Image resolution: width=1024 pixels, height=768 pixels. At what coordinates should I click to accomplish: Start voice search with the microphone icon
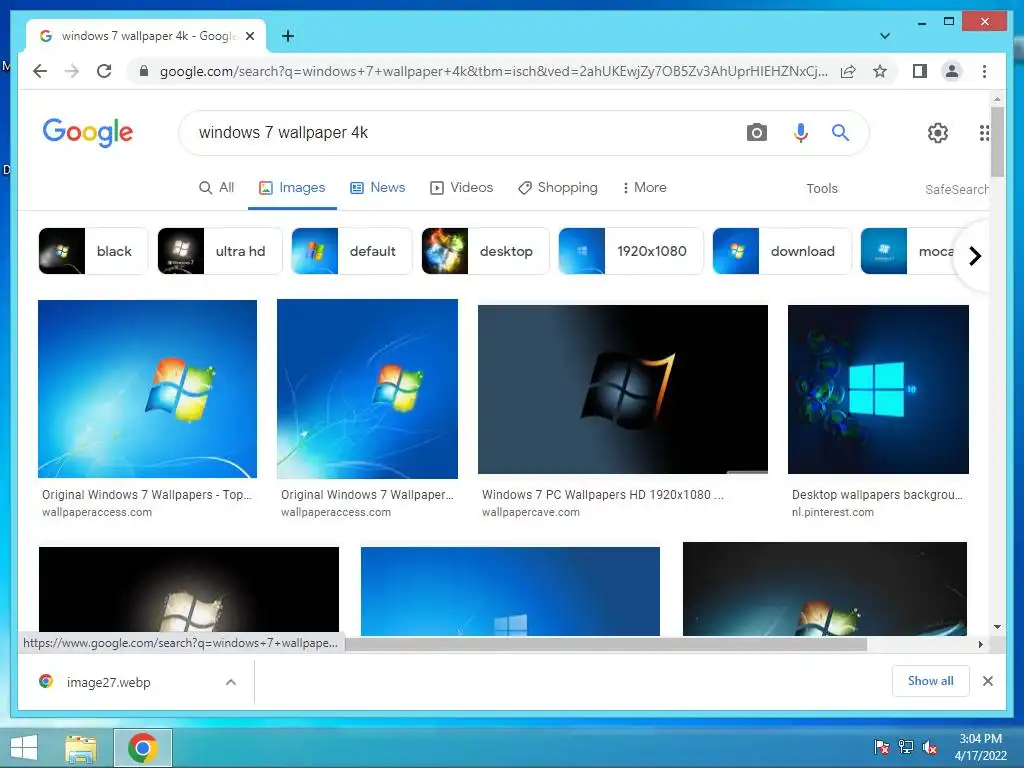click(x=801, y=133)
